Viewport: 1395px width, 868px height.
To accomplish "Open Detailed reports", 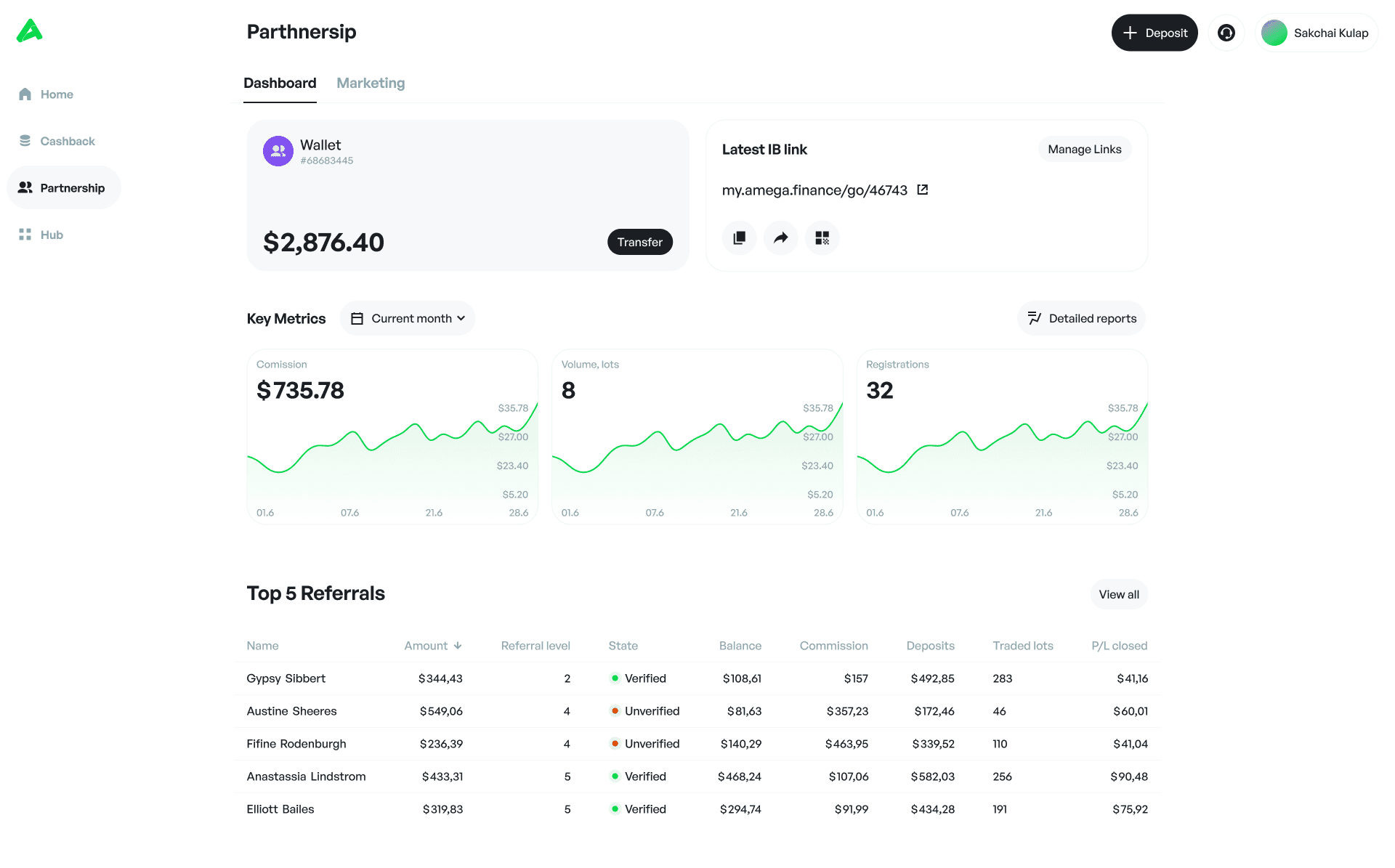I will 1081,318.
